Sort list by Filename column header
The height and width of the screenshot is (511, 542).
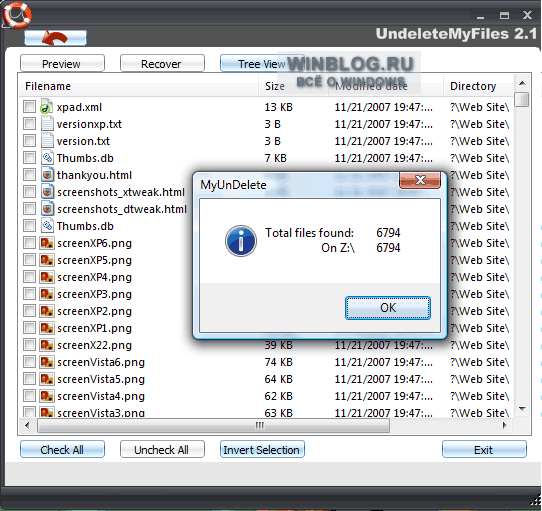pos(138,86)
